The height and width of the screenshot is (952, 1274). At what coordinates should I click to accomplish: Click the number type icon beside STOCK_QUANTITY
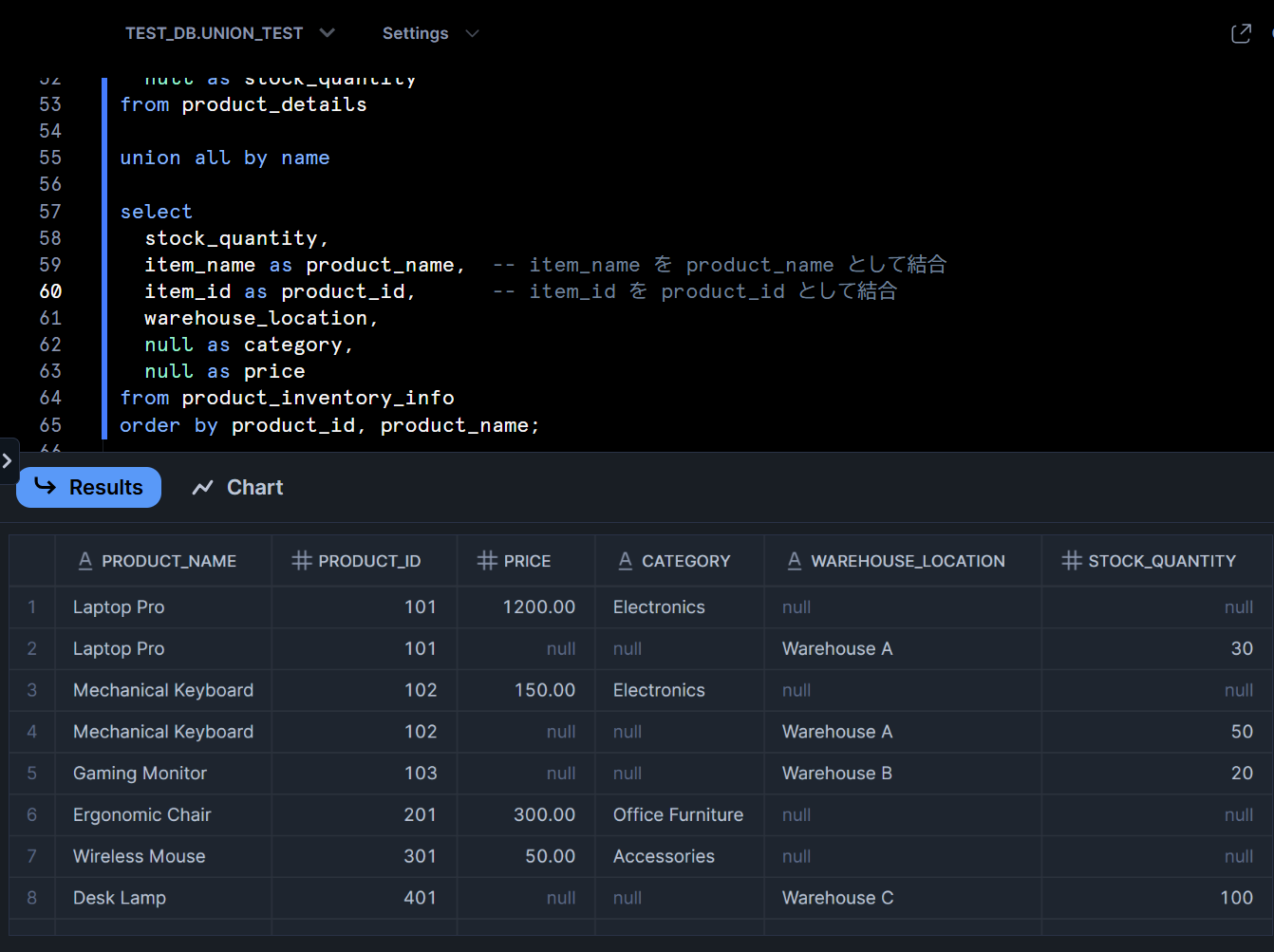point(1072,561)
